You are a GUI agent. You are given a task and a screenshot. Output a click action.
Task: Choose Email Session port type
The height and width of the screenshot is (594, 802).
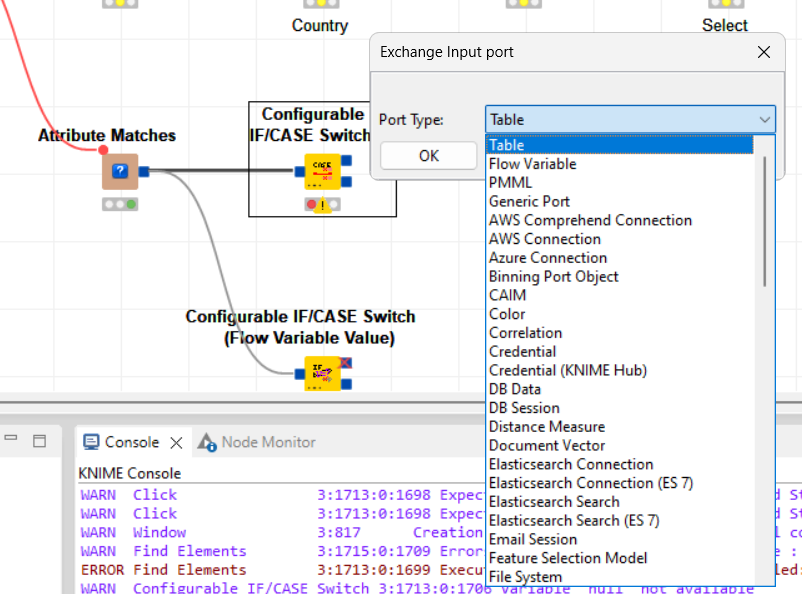[x=620, y=539]
